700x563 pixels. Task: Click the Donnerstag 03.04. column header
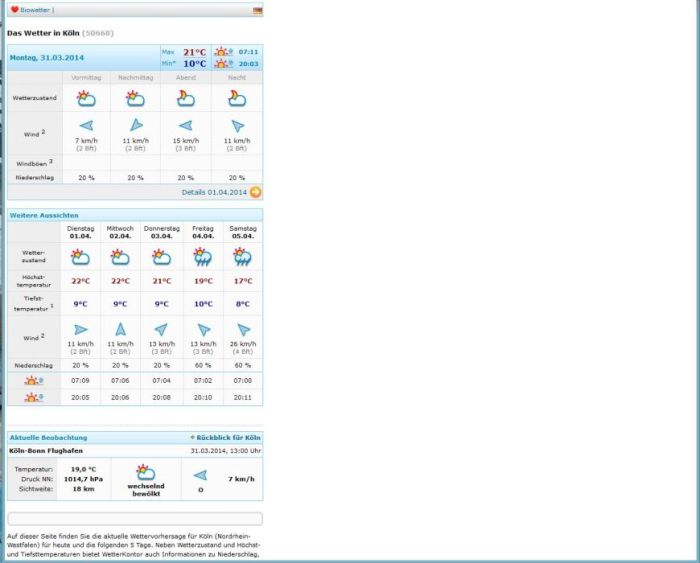point(162,232)
